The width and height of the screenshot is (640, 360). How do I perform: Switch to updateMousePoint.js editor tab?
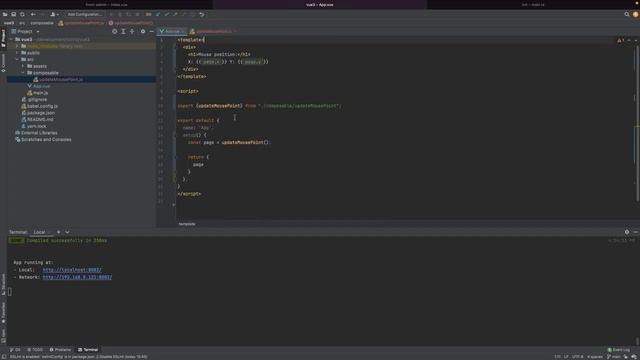click(x=213, y=31)
